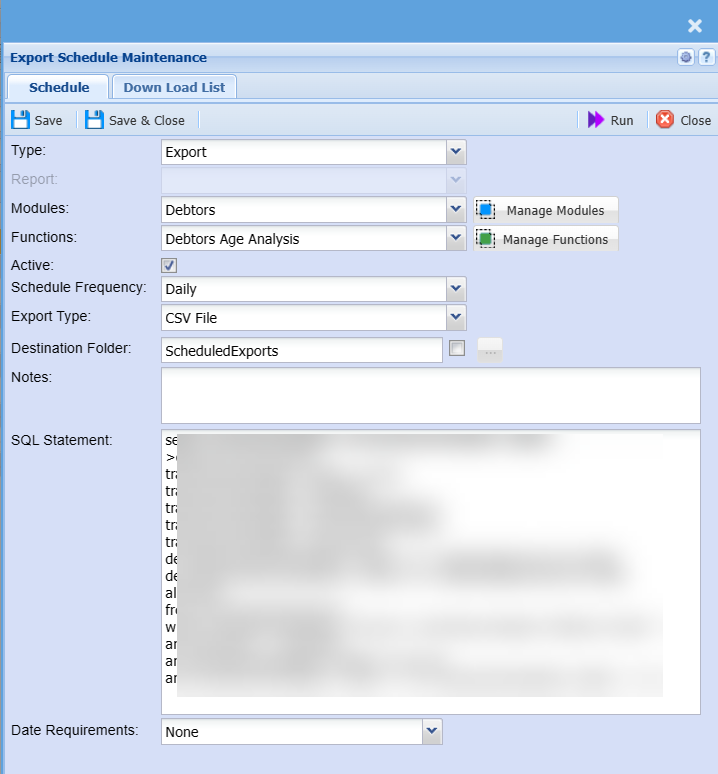Click the Date Requirements field showing None

pos(292,732)
